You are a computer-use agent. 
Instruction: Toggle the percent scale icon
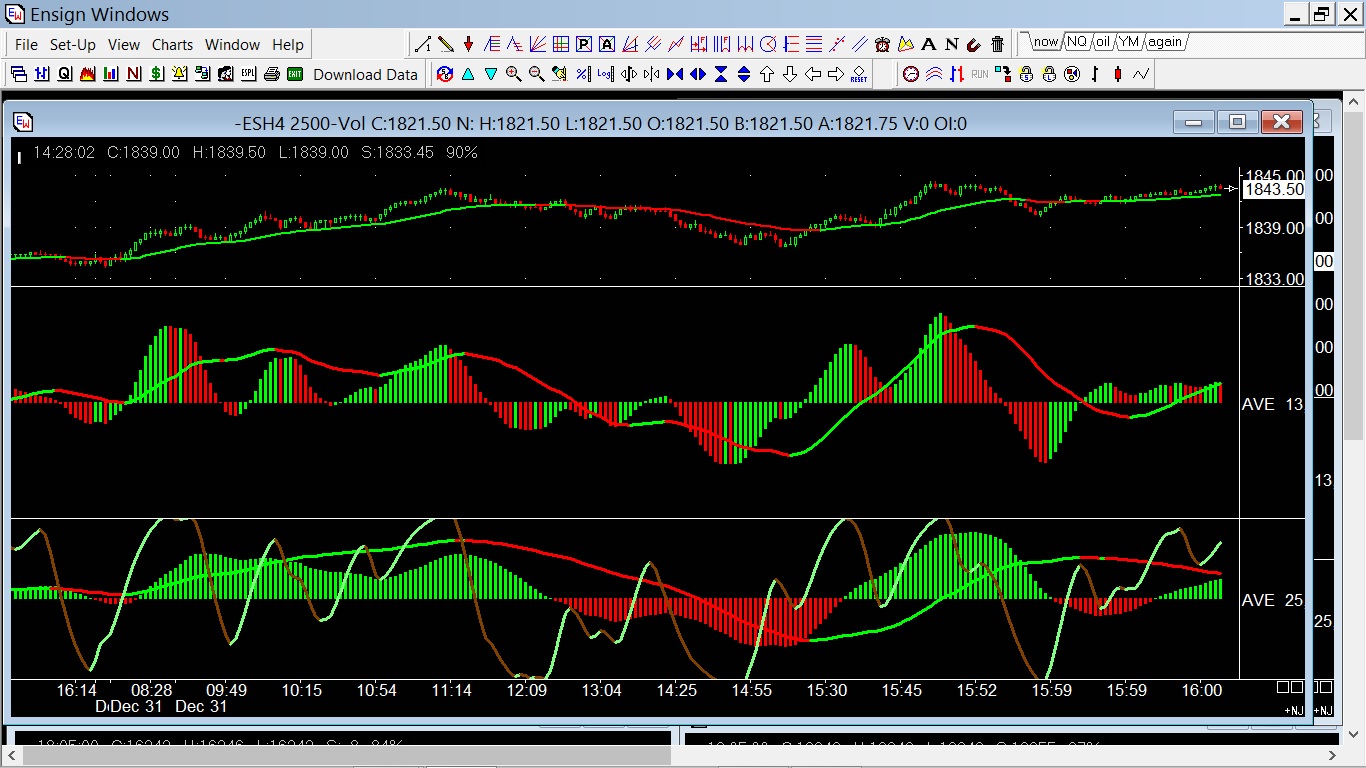click(583, 74)
